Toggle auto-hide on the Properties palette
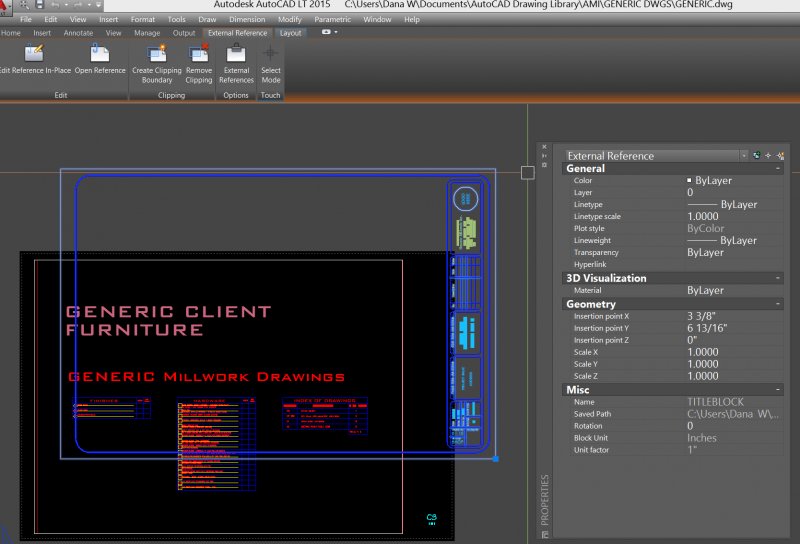The image size is (800, 544). [x=544, y=157]
